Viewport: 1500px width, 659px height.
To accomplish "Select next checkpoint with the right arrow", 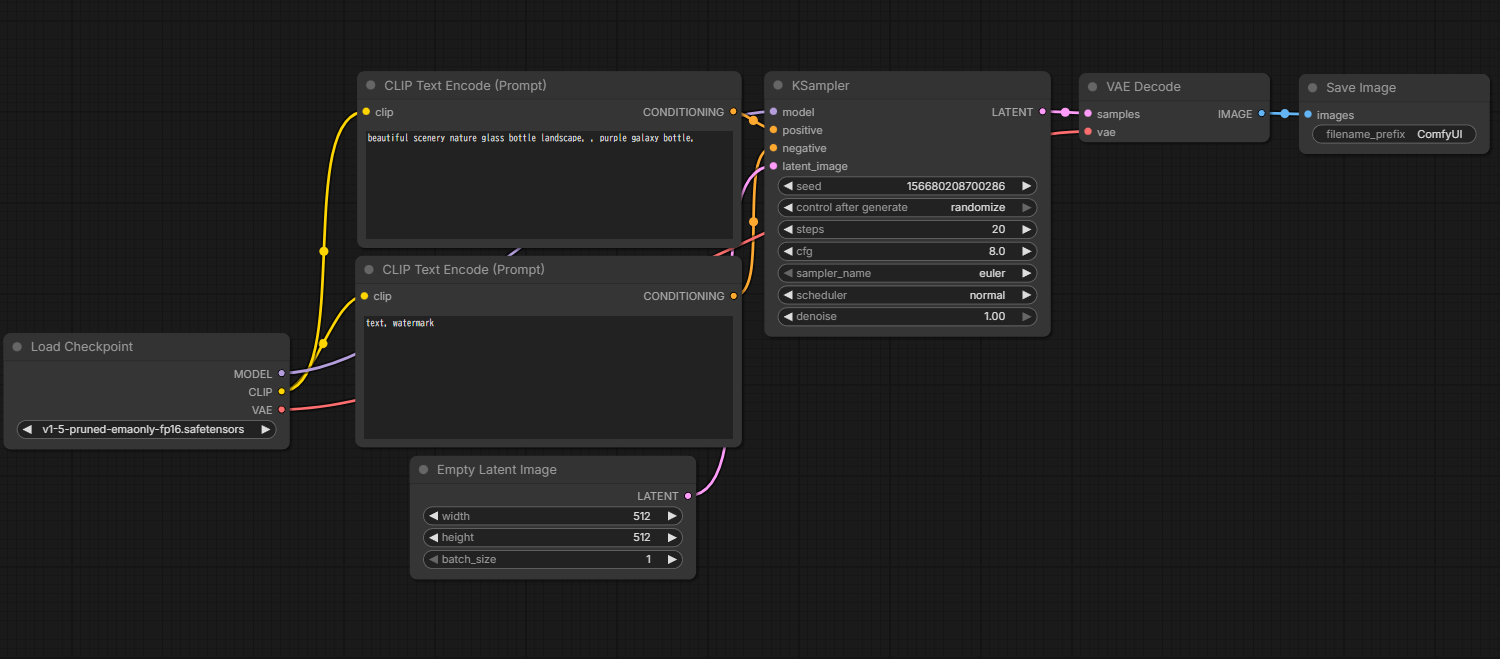I will [x=265, y=430].
